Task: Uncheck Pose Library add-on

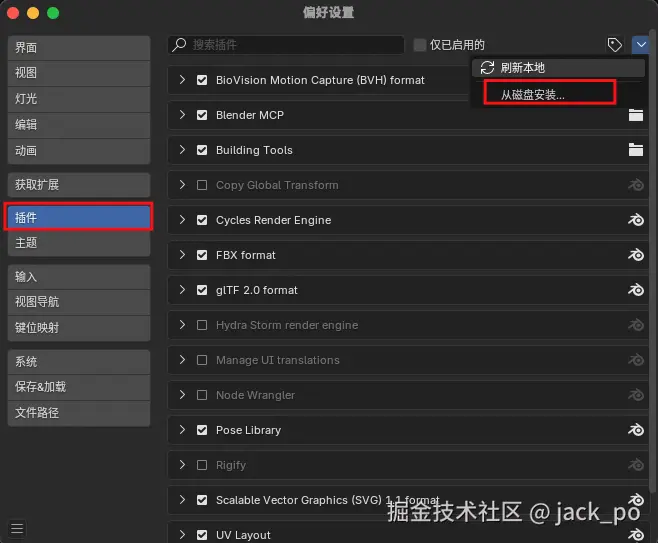Action: coord(202,430)
